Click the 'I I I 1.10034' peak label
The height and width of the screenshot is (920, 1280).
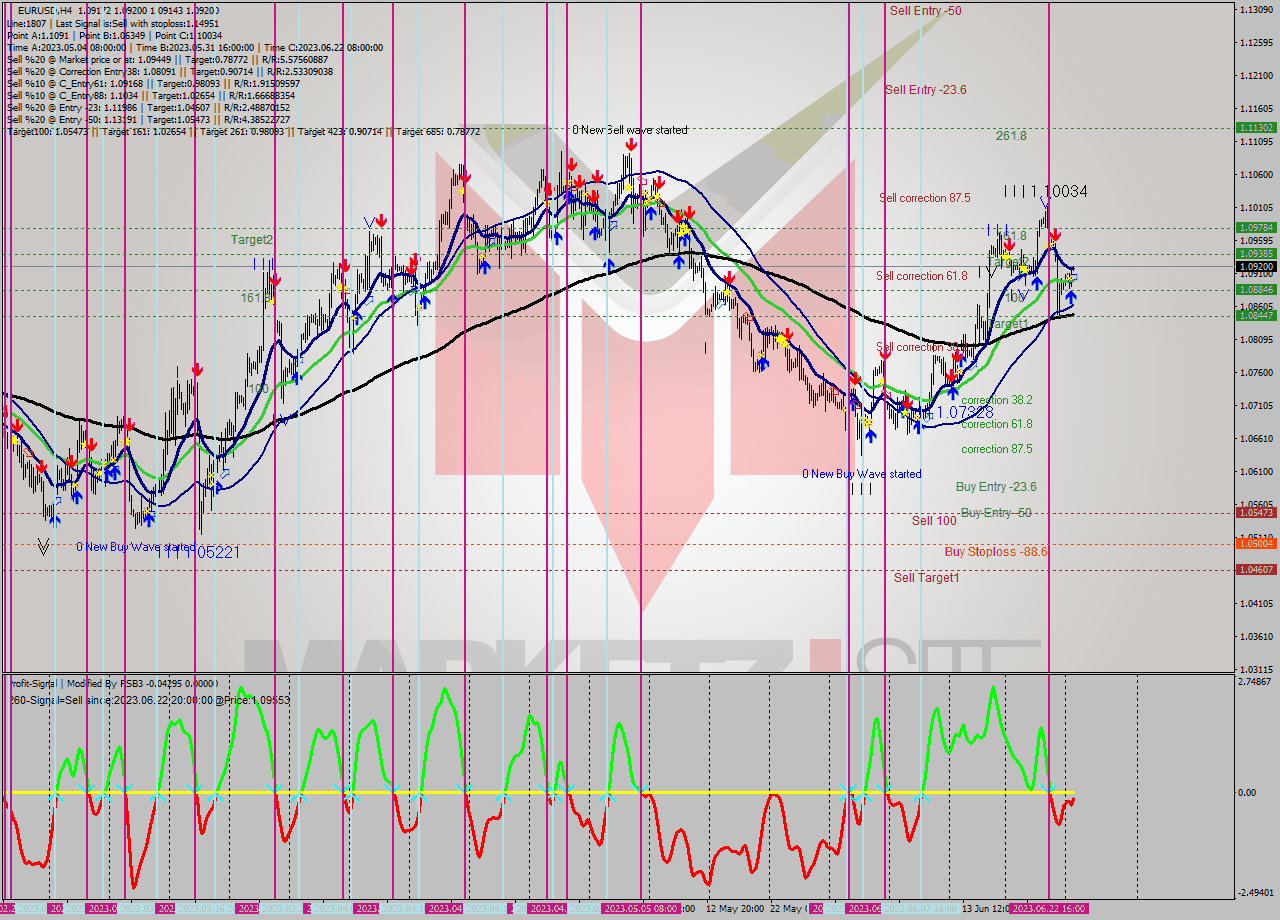1046,191
